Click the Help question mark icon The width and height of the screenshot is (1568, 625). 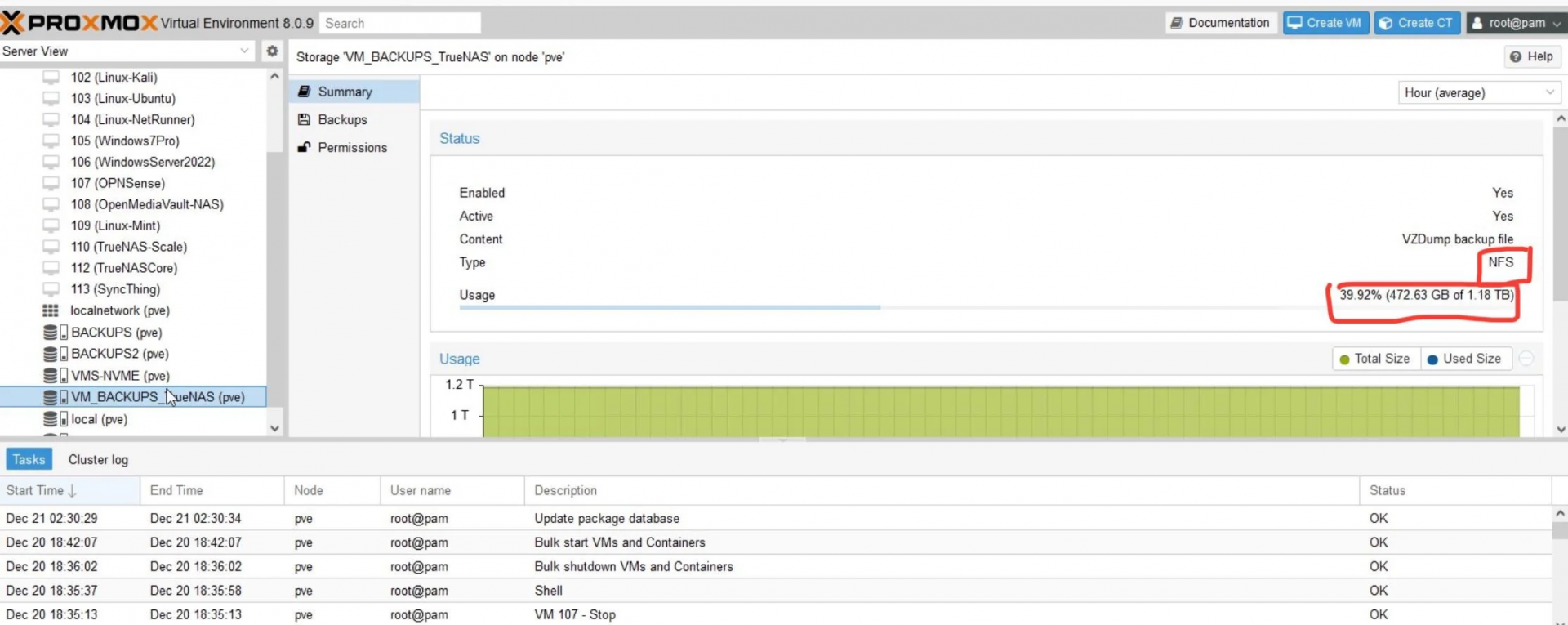click(1516, 56)
